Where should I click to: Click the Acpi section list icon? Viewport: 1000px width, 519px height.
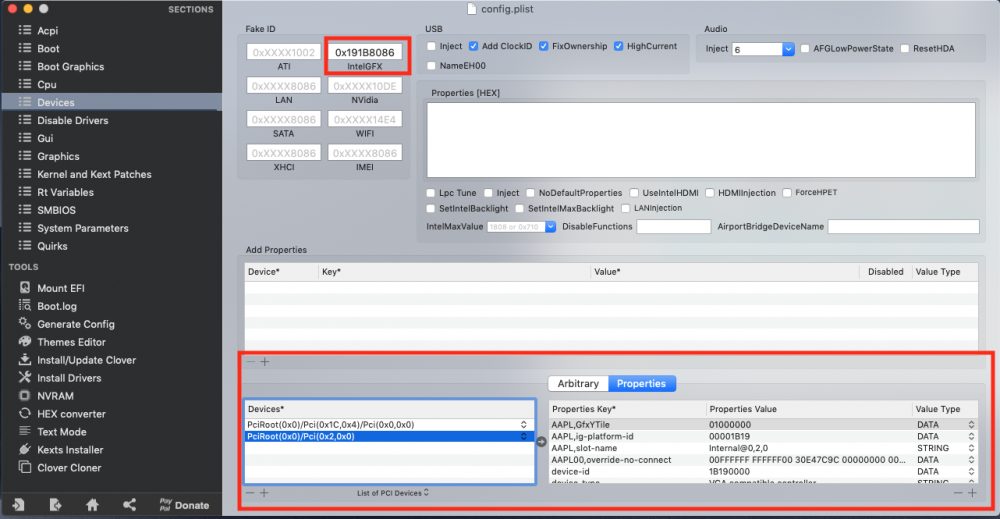[25, 30]
